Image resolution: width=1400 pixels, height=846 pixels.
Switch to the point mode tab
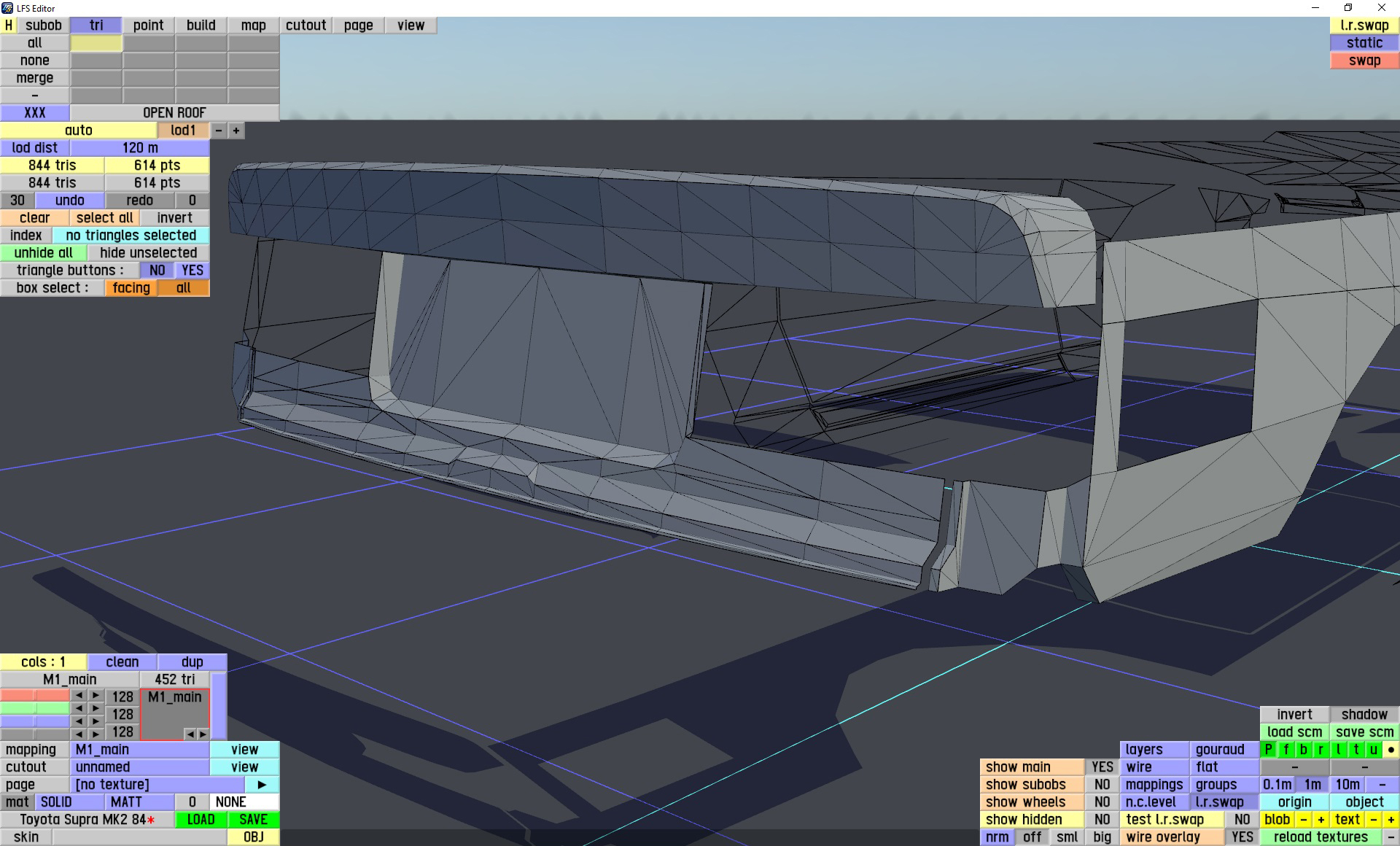pyautogui.click(x=148, y=25)
